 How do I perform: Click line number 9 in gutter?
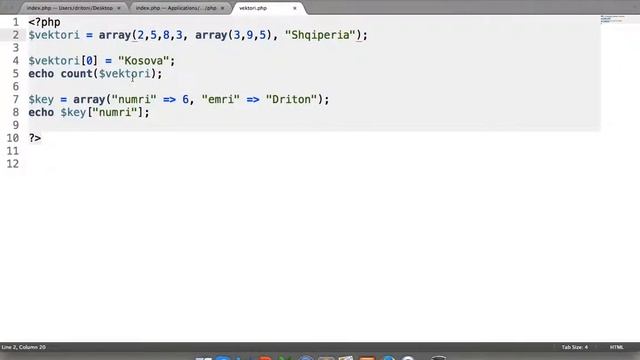click(16, 125)
